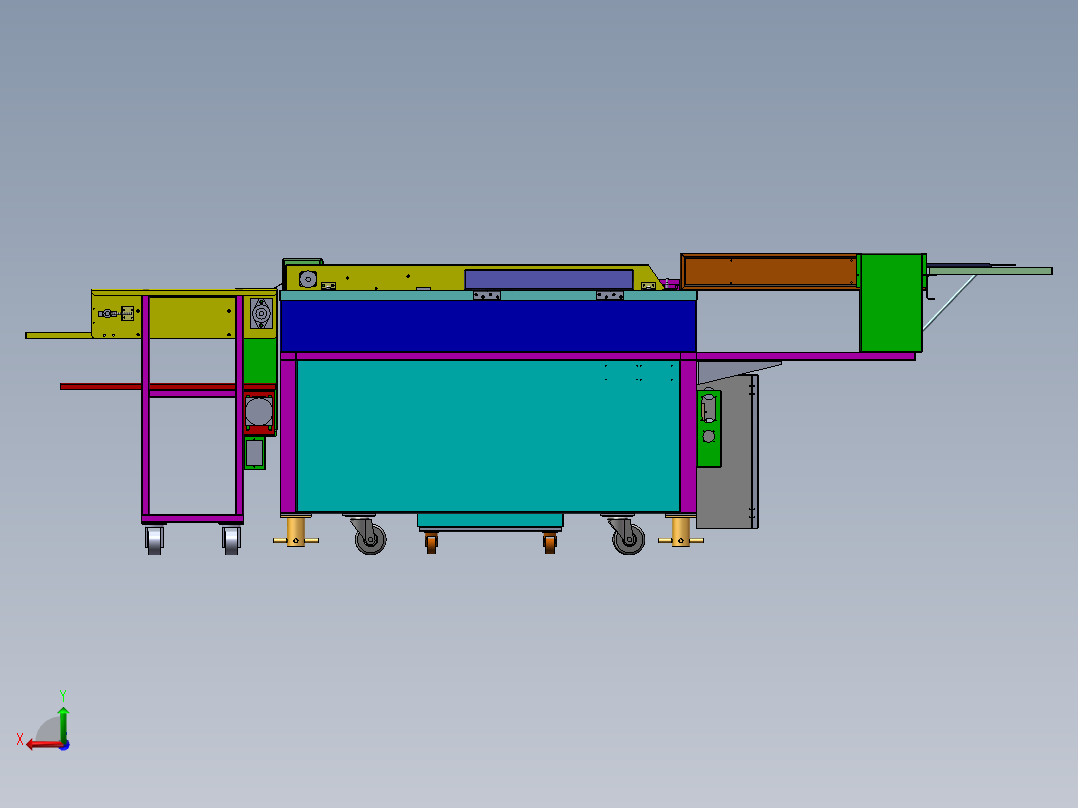Screen dimensions: 1078x808
Task: Select the magenta bottom bar of left cart
Action: (192, 518)
